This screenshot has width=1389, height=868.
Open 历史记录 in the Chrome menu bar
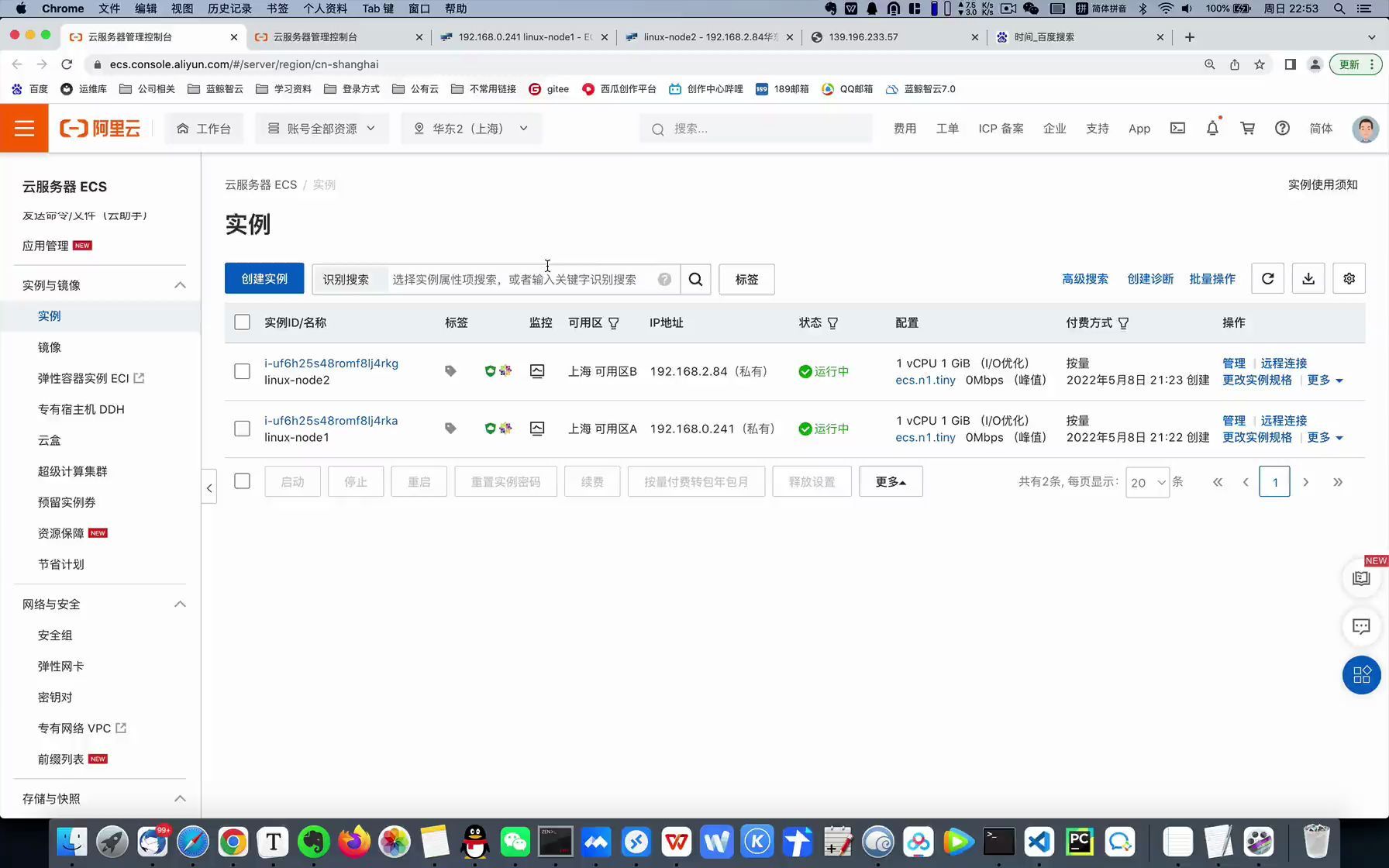click(x=229, y=9)
